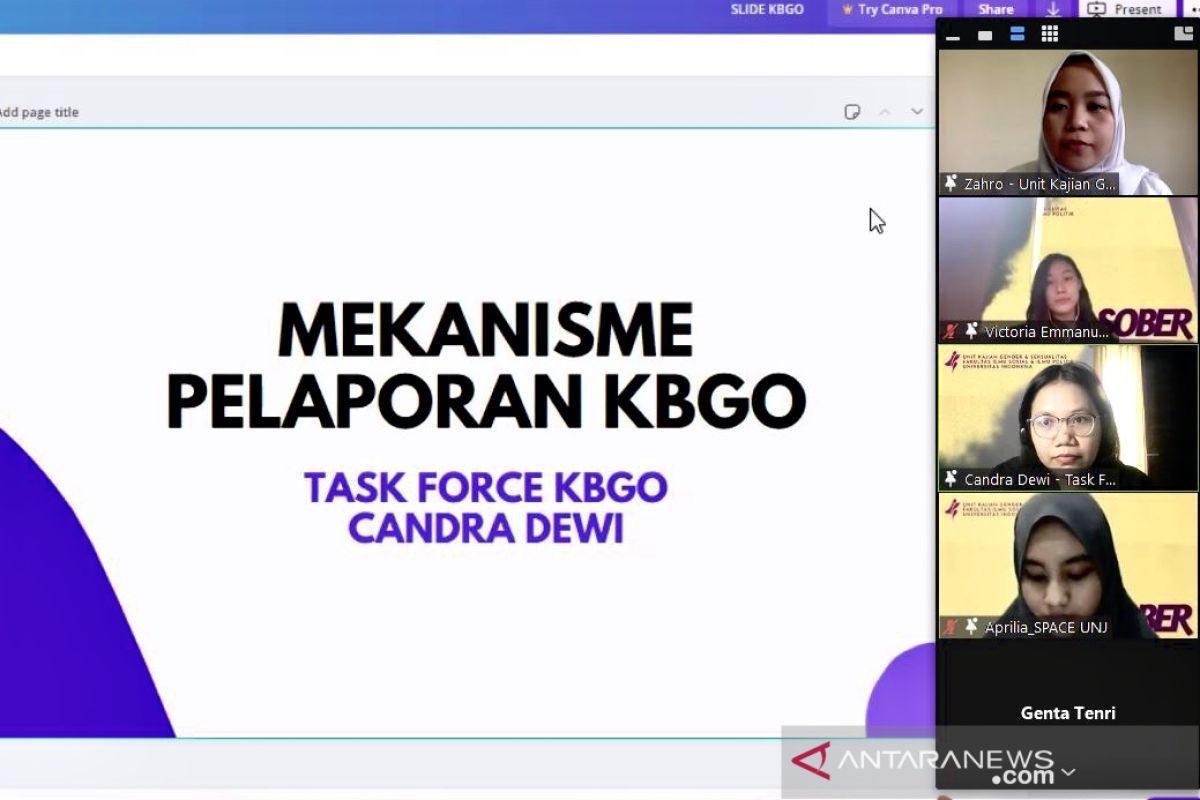Click the Present button
Screen dimensions: 1200x800
point(1126,9)
